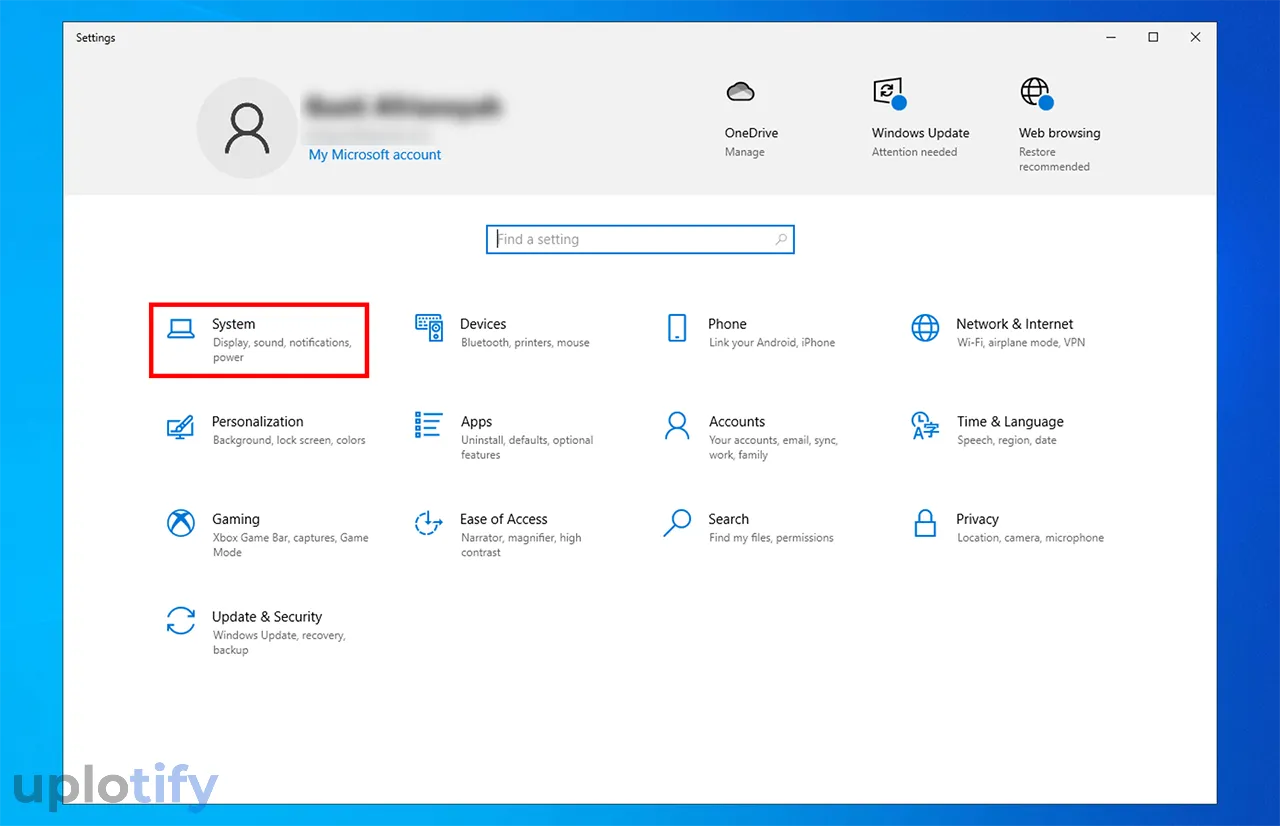Go to Devices settings label
The width and height of the screenshot is (1280, 826).
click(x=483, y=324)
